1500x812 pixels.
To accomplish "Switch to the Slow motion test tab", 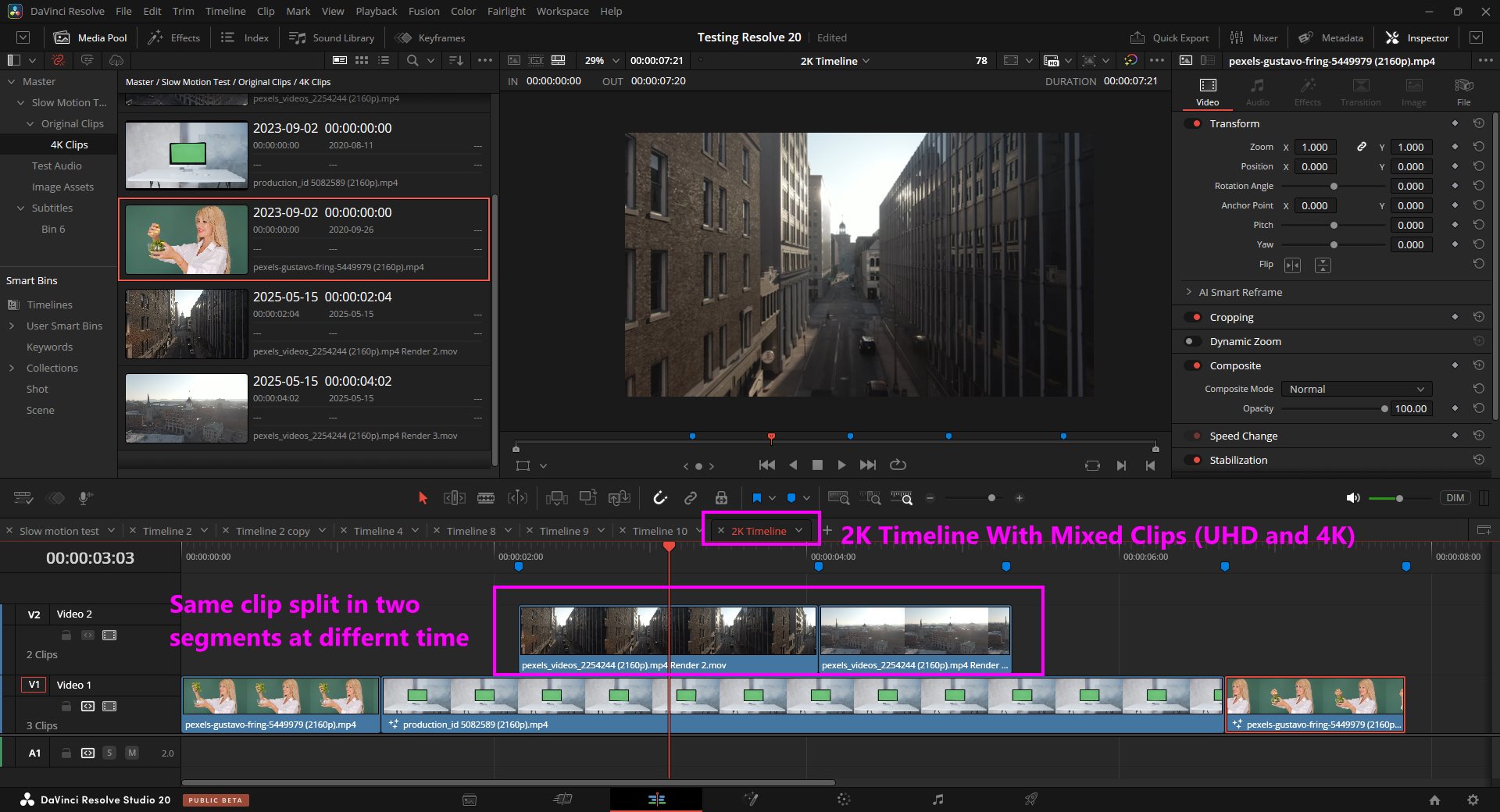I will coord(59,531).
